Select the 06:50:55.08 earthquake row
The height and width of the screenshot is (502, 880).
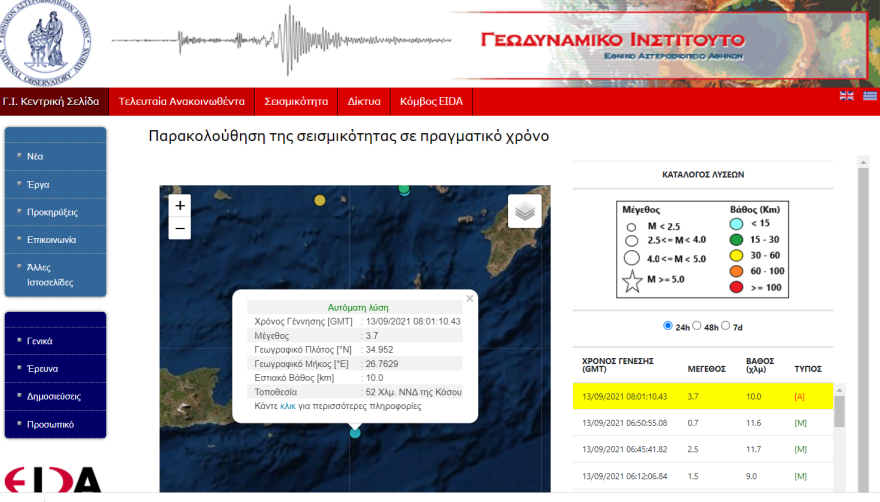703,423
